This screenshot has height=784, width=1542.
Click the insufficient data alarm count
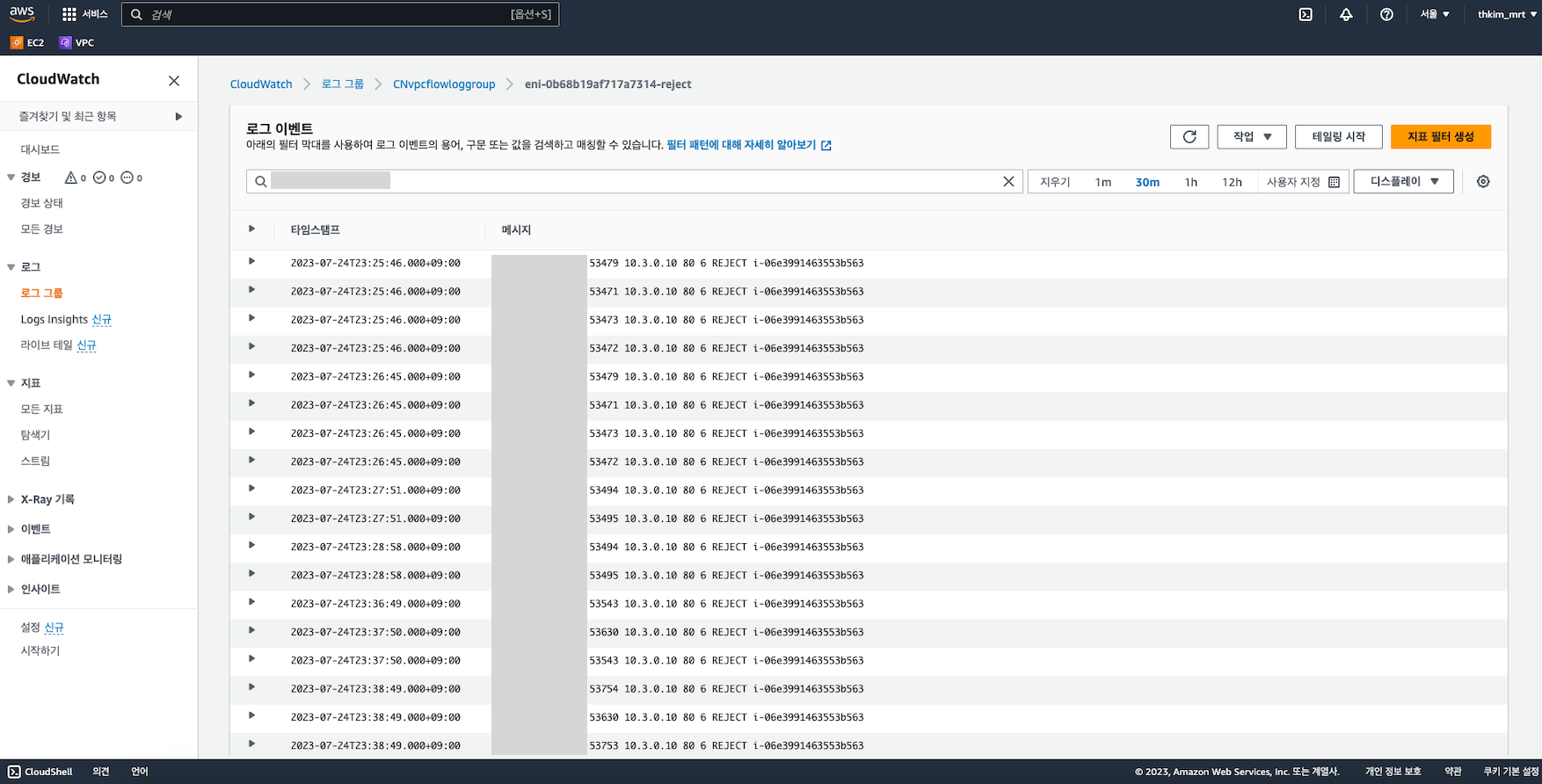pyautogui.click(x=132, y=178)
